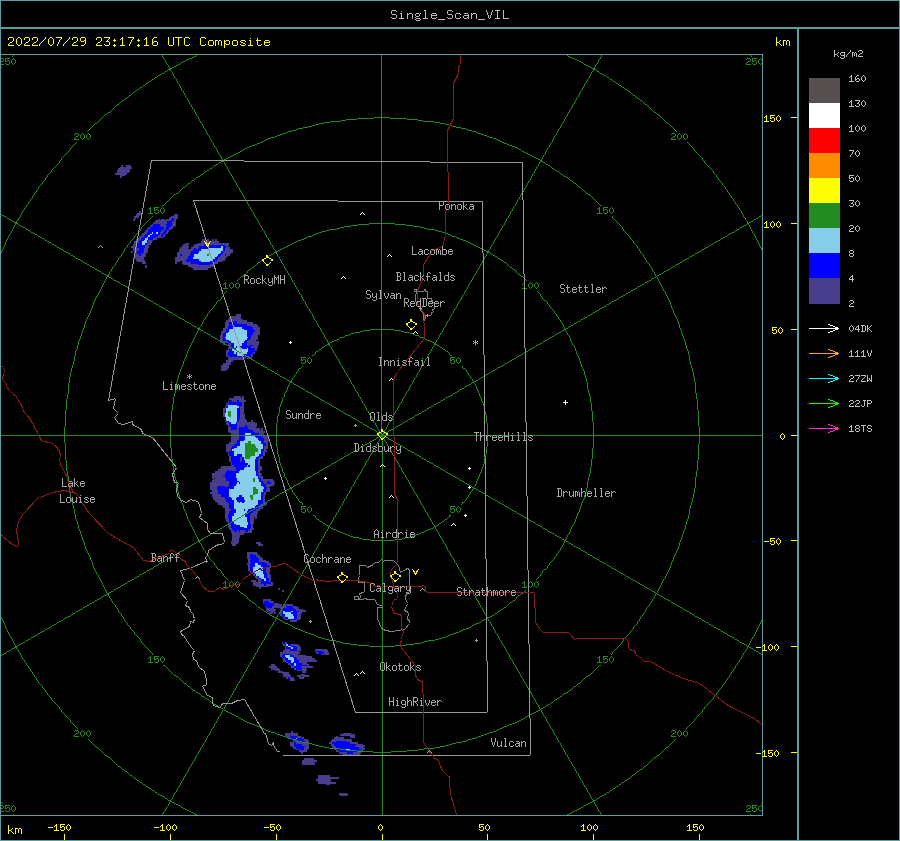The image size is (900, 841).
Task: Click the white plus marker east of ThreeHills
Action: [x=565, y=402]
